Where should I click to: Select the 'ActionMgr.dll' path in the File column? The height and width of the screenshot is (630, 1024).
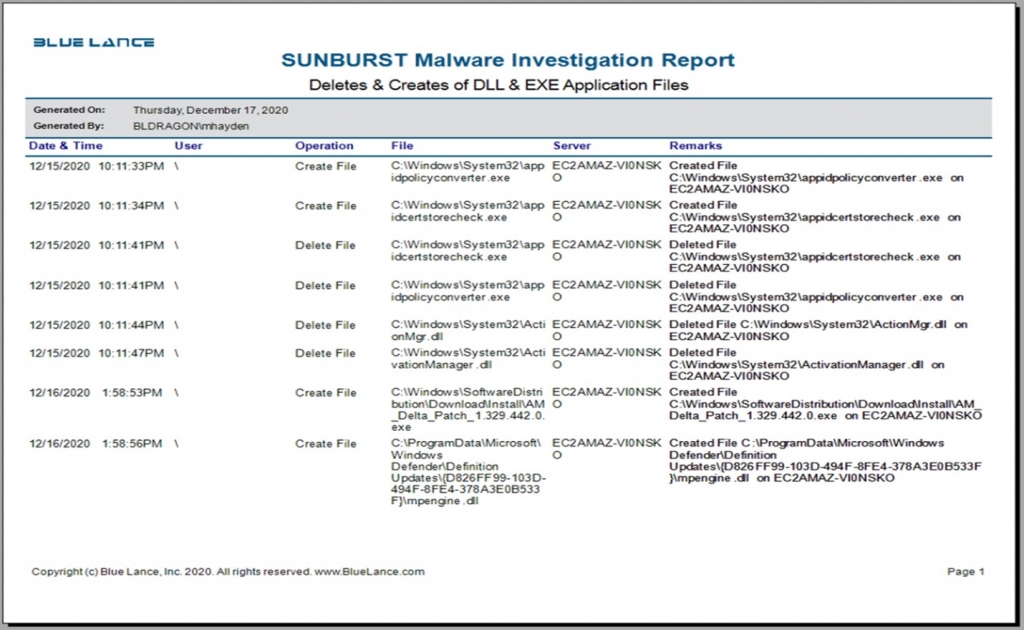(468, 330)
